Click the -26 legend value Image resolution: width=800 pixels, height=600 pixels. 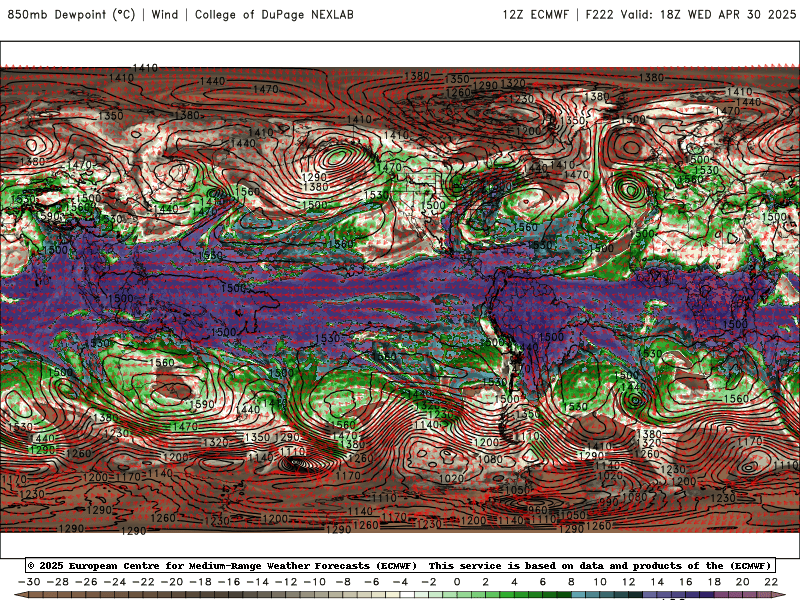[86, 582]
